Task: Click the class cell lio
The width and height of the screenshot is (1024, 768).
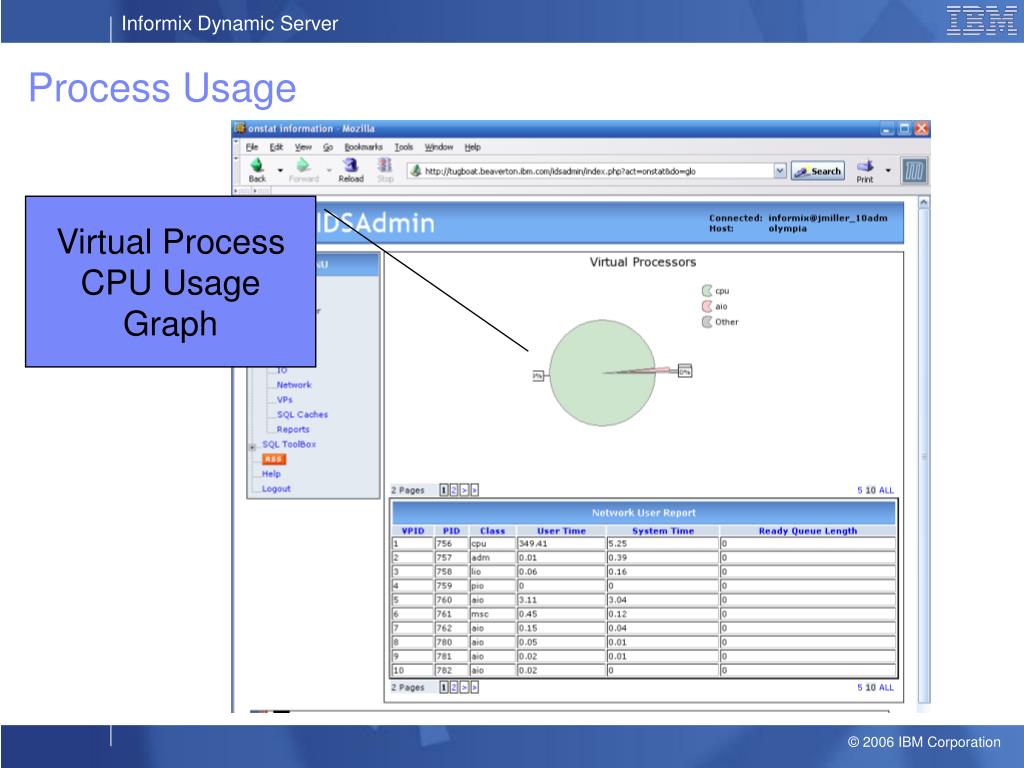Action: [492, 571]
